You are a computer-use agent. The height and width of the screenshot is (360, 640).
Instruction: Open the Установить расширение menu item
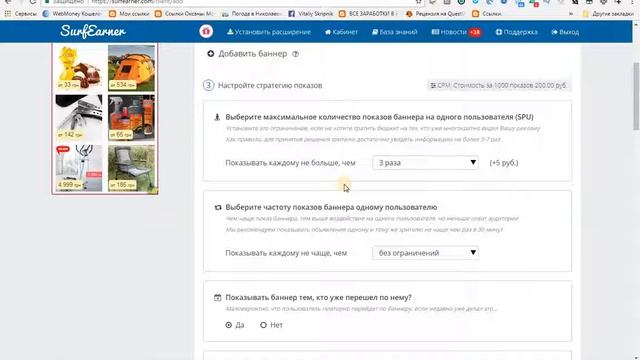269,32
